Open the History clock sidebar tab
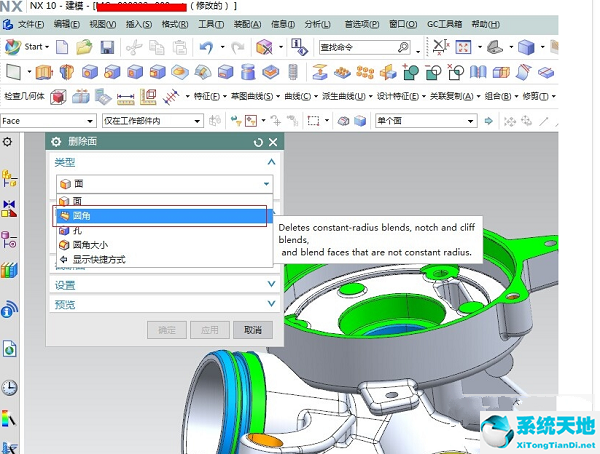This screenshot has width=600, height=454. coord(9,388)
